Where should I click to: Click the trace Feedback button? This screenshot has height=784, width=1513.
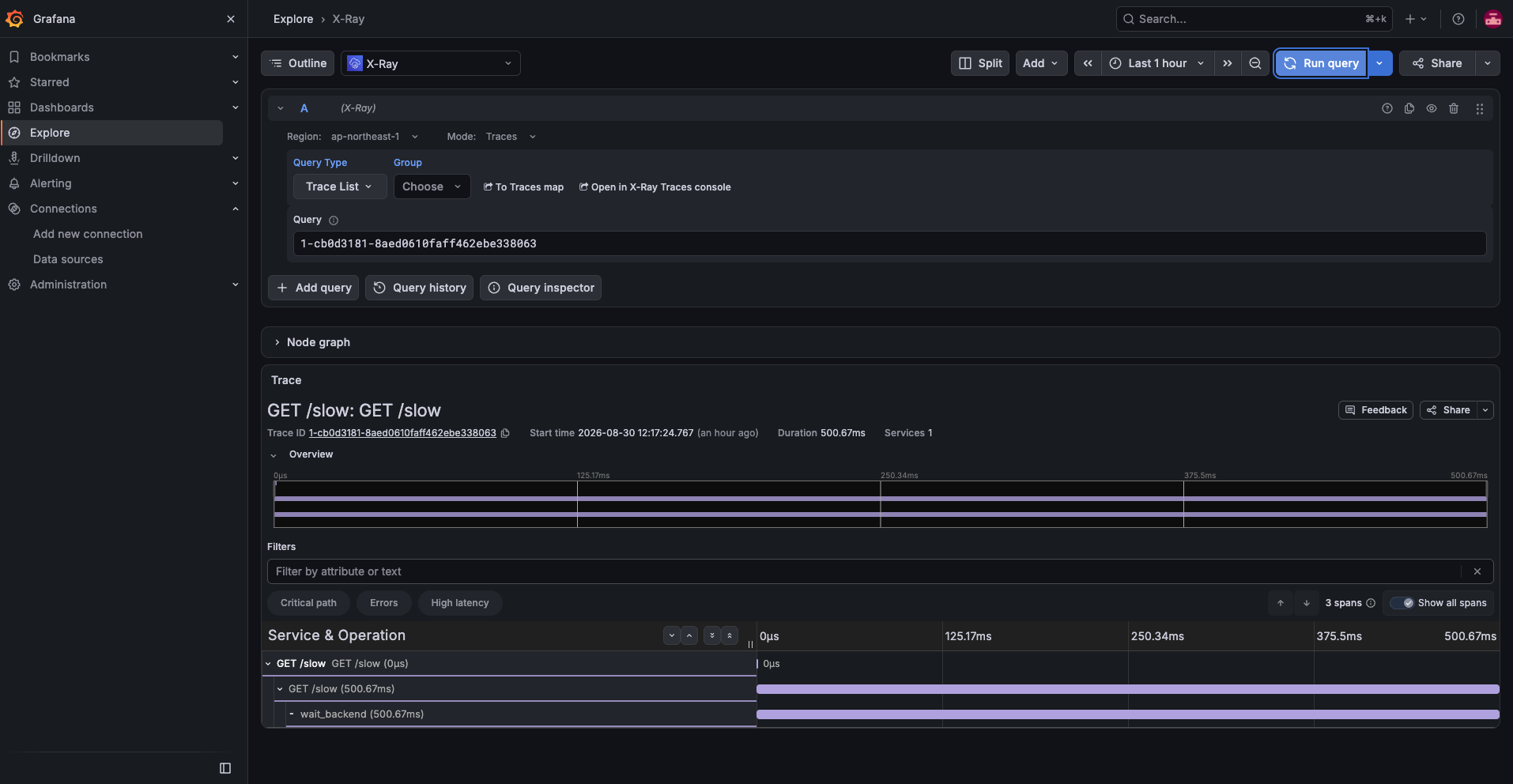point(1376,410)
